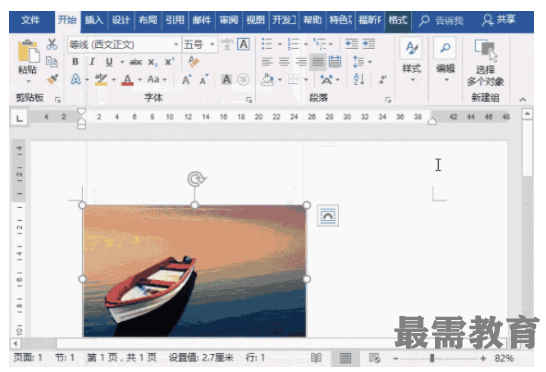The height and width of the screenshot is (372, 546).
Task: Select the boat picture
Action: pos(194,271)
